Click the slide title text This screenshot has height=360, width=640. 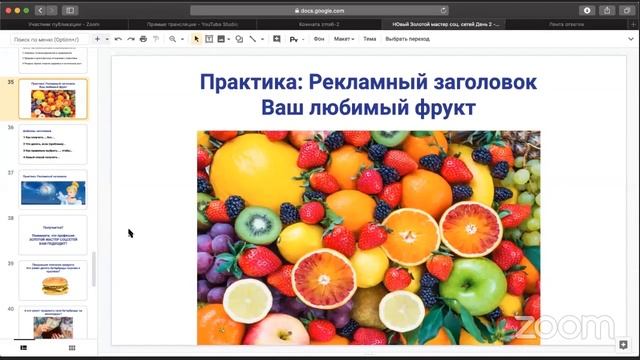(x=368, y=95)
